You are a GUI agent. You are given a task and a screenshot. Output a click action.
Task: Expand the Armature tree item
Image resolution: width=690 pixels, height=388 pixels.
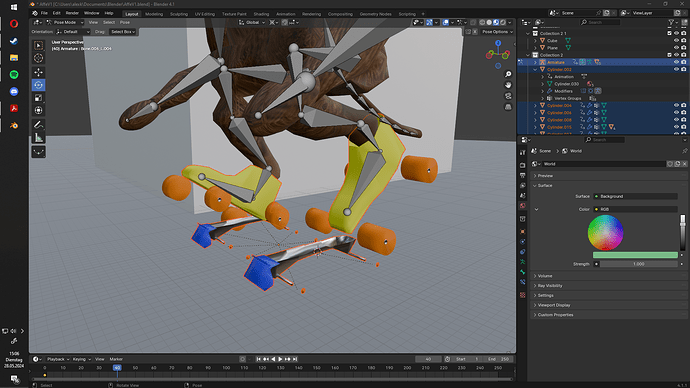535,62
